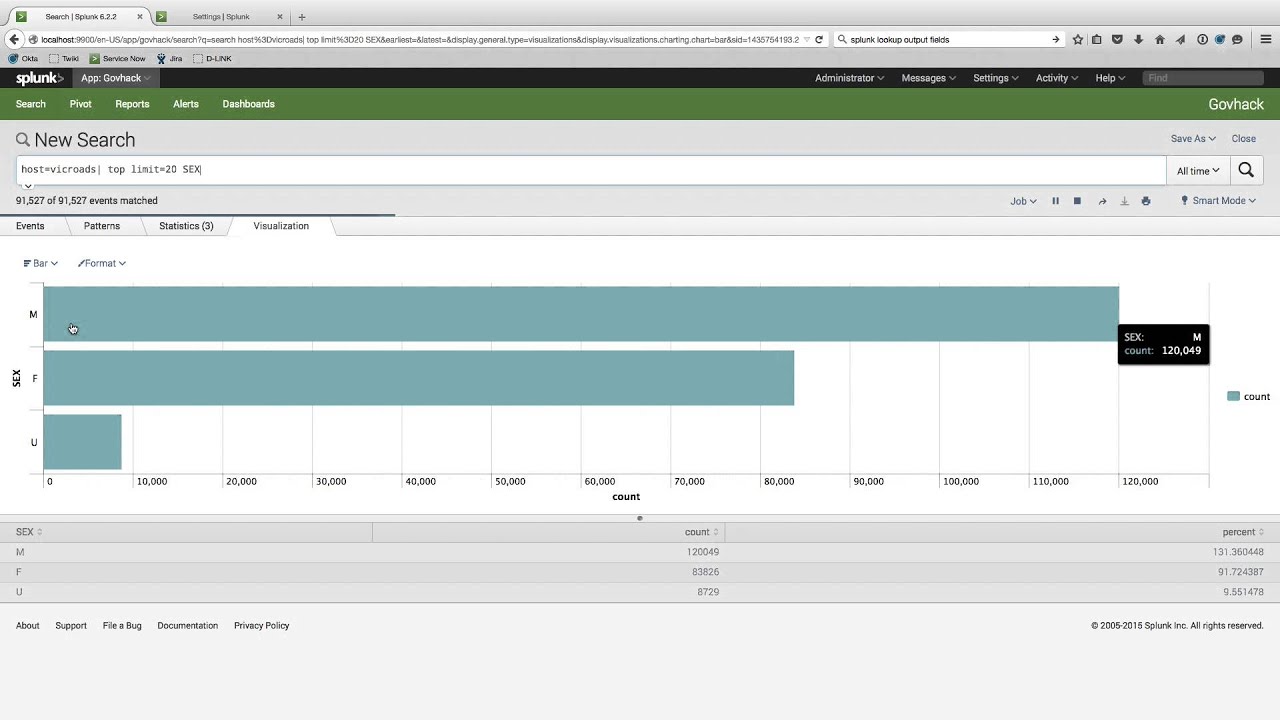Click the Close button next to Save As

(1244, 139)
